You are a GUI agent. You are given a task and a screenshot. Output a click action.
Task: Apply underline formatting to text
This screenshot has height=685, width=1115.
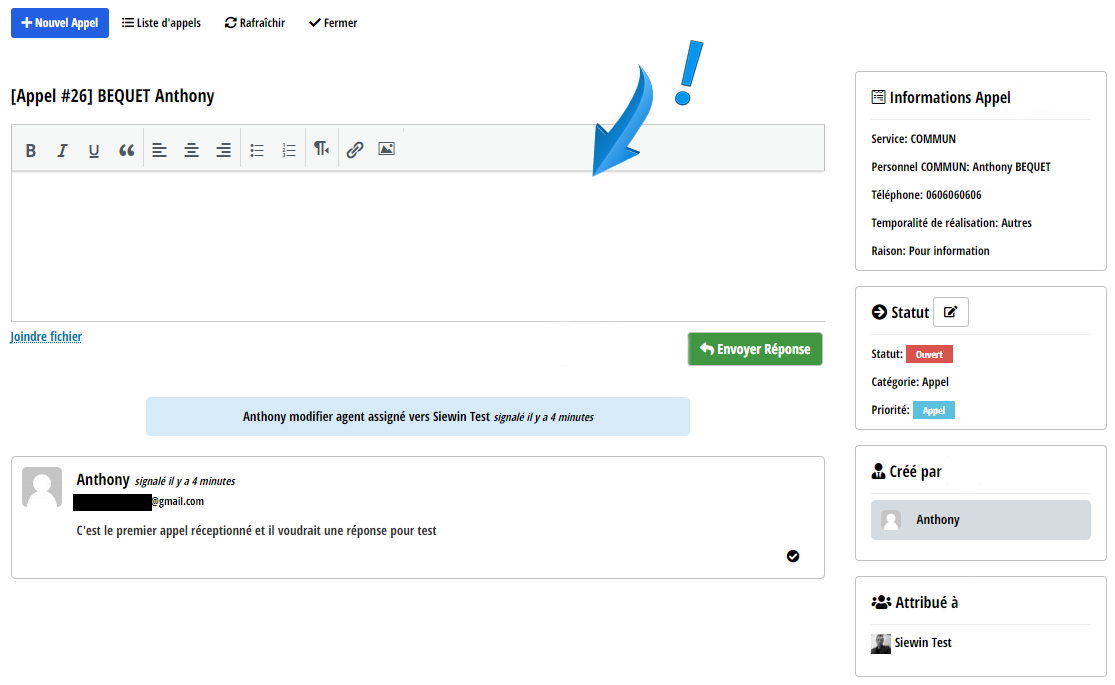[94, 150]
